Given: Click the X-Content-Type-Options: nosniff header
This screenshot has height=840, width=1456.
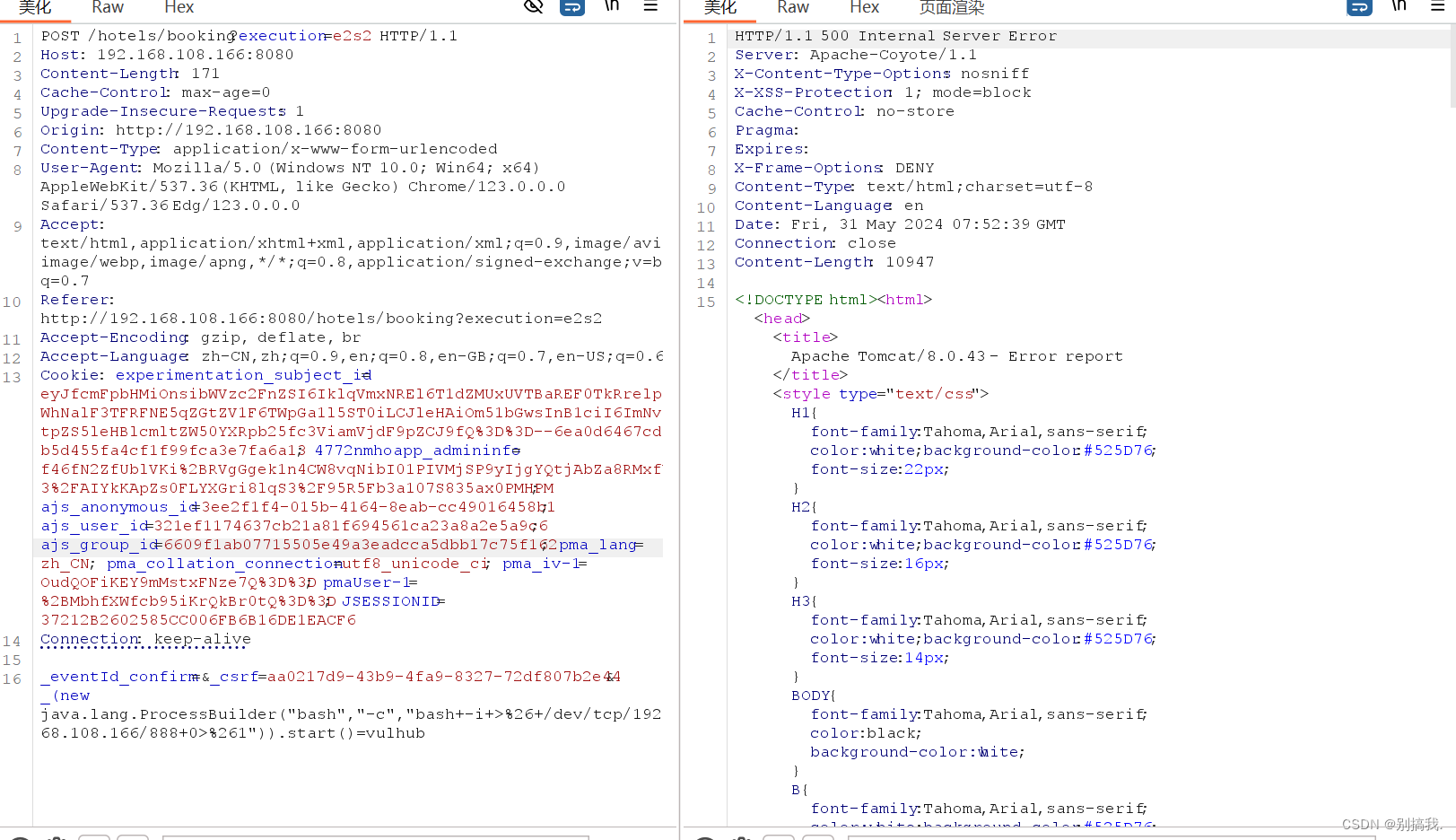Looking at the screenshot, I should click(x=882, y=74).
